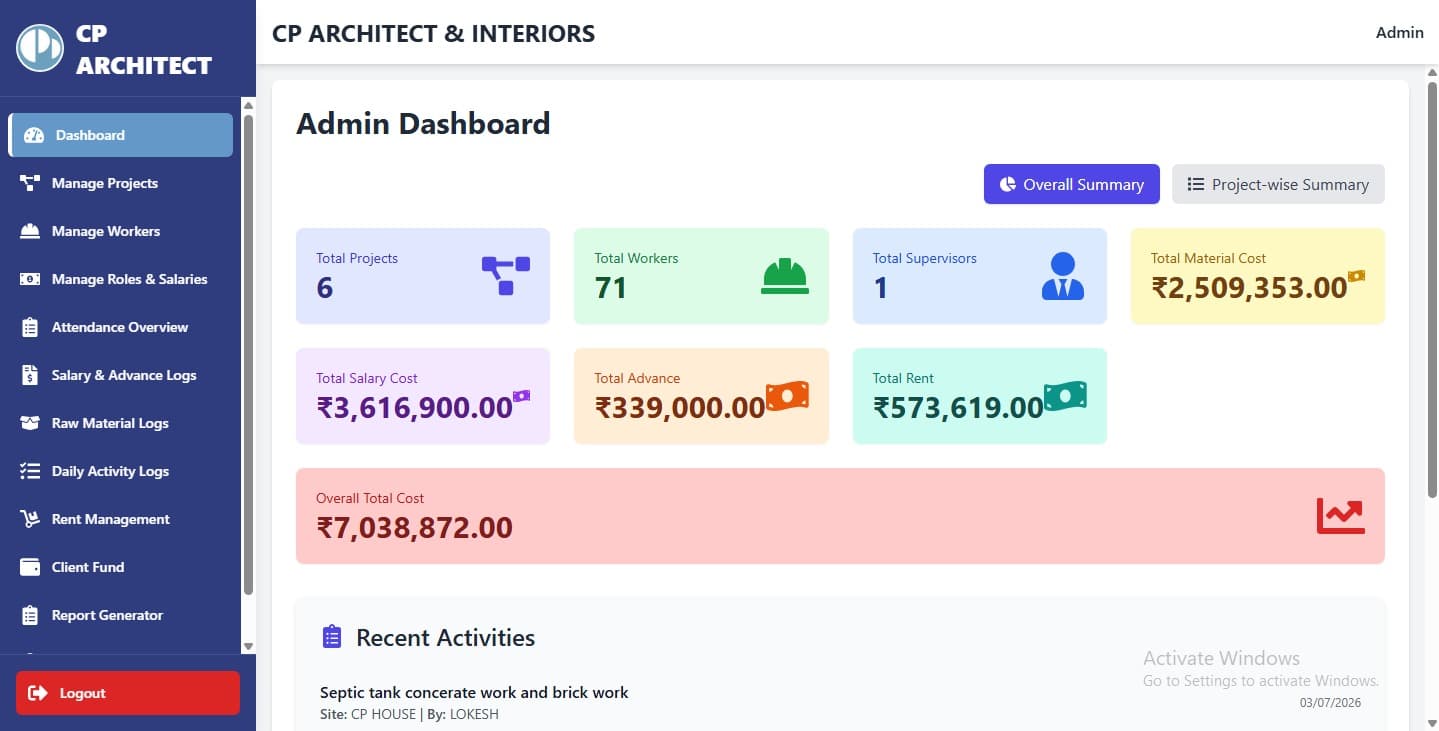This screenshot has height=731, width=1439.
Task: Click the Rent Management dolly icon
Action: click(x=30, y=519)
